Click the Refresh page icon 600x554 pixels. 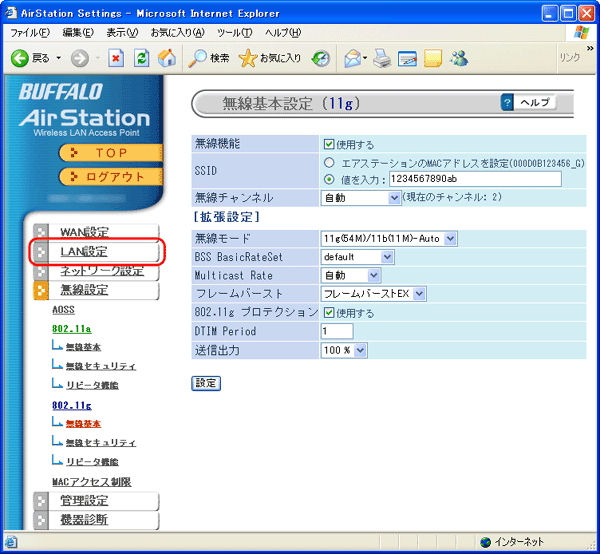point(141,58)
